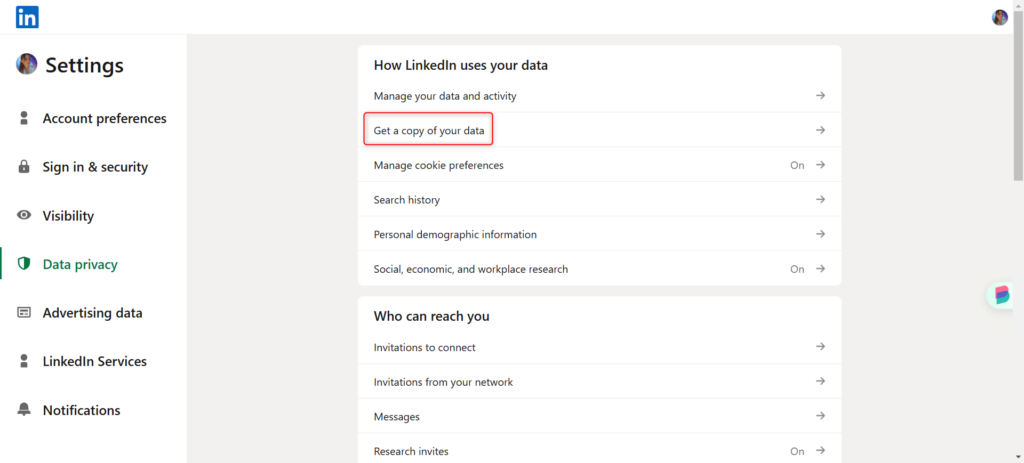
Task: Click the eye icon beside Visibility
Action: click(x=24, y=216)
